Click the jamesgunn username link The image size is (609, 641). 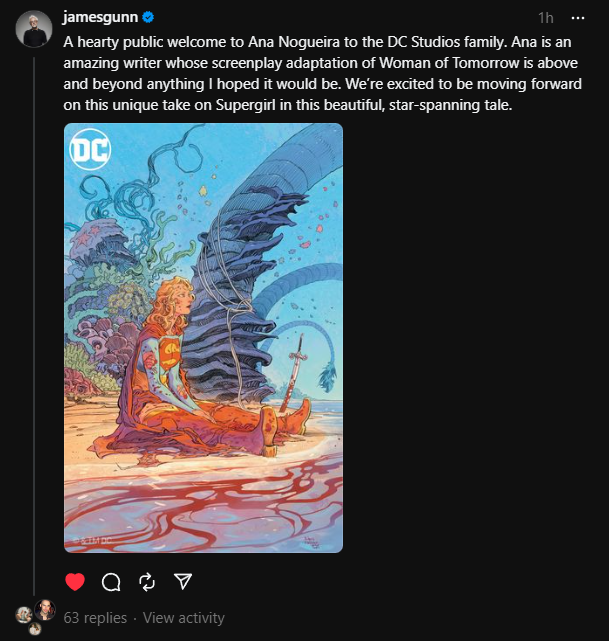point(100,17)
